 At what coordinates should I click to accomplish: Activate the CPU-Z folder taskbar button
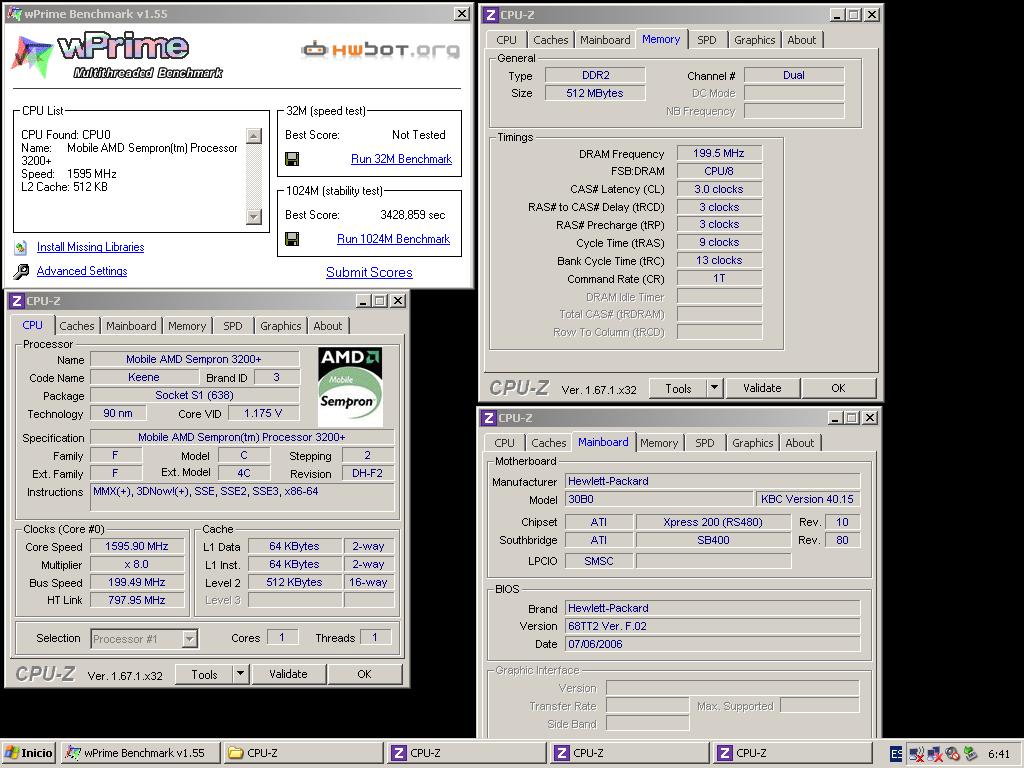303,753
